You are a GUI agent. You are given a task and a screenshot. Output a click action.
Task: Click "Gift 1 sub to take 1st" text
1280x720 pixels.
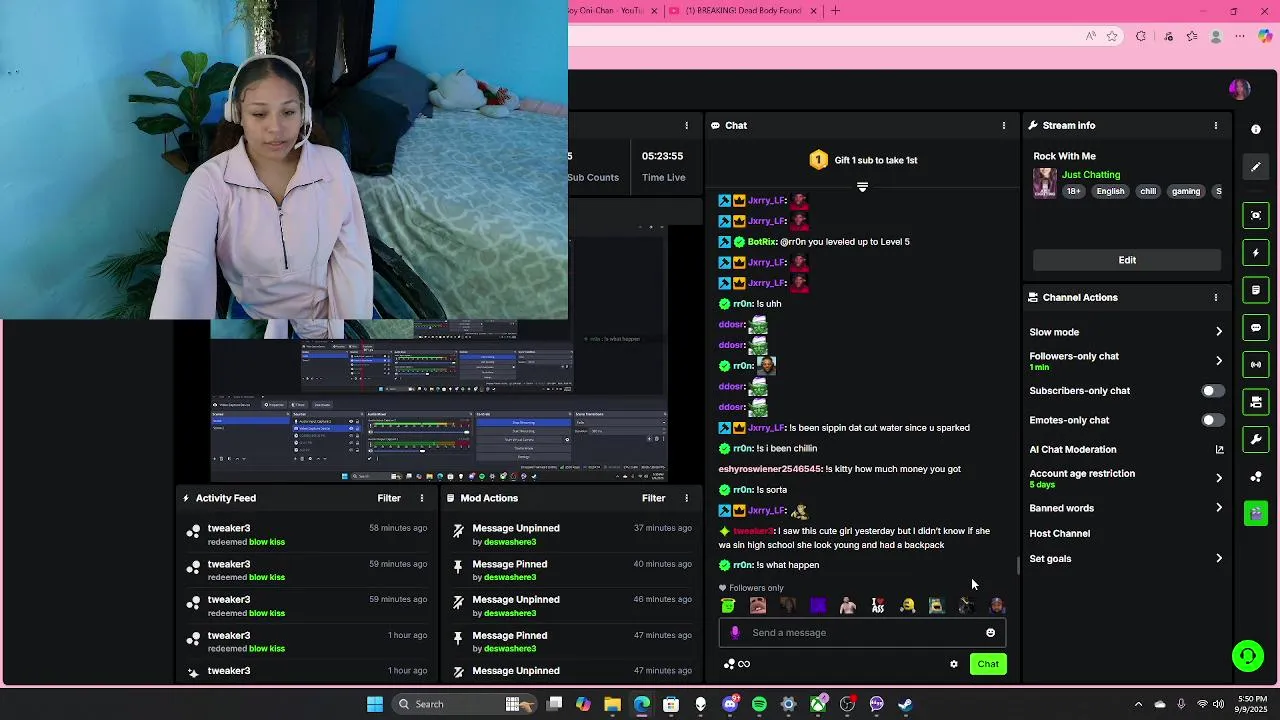(876, 160)
